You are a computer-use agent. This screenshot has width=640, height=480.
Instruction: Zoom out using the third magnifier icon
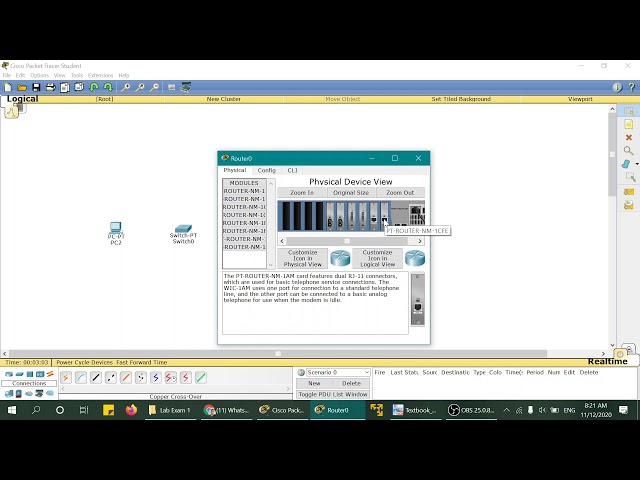pos(154,87)
